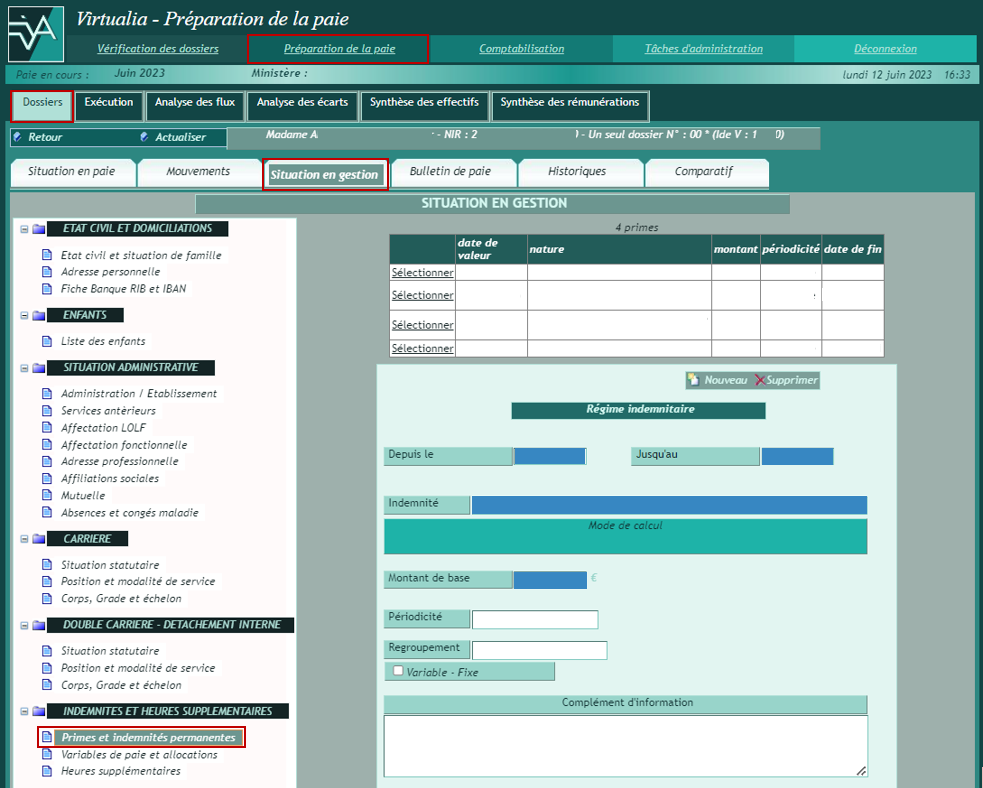Click page icon next to Mutuelle
Image resolution: width=983 pixels, height=788 pixels.
[46, 496]
